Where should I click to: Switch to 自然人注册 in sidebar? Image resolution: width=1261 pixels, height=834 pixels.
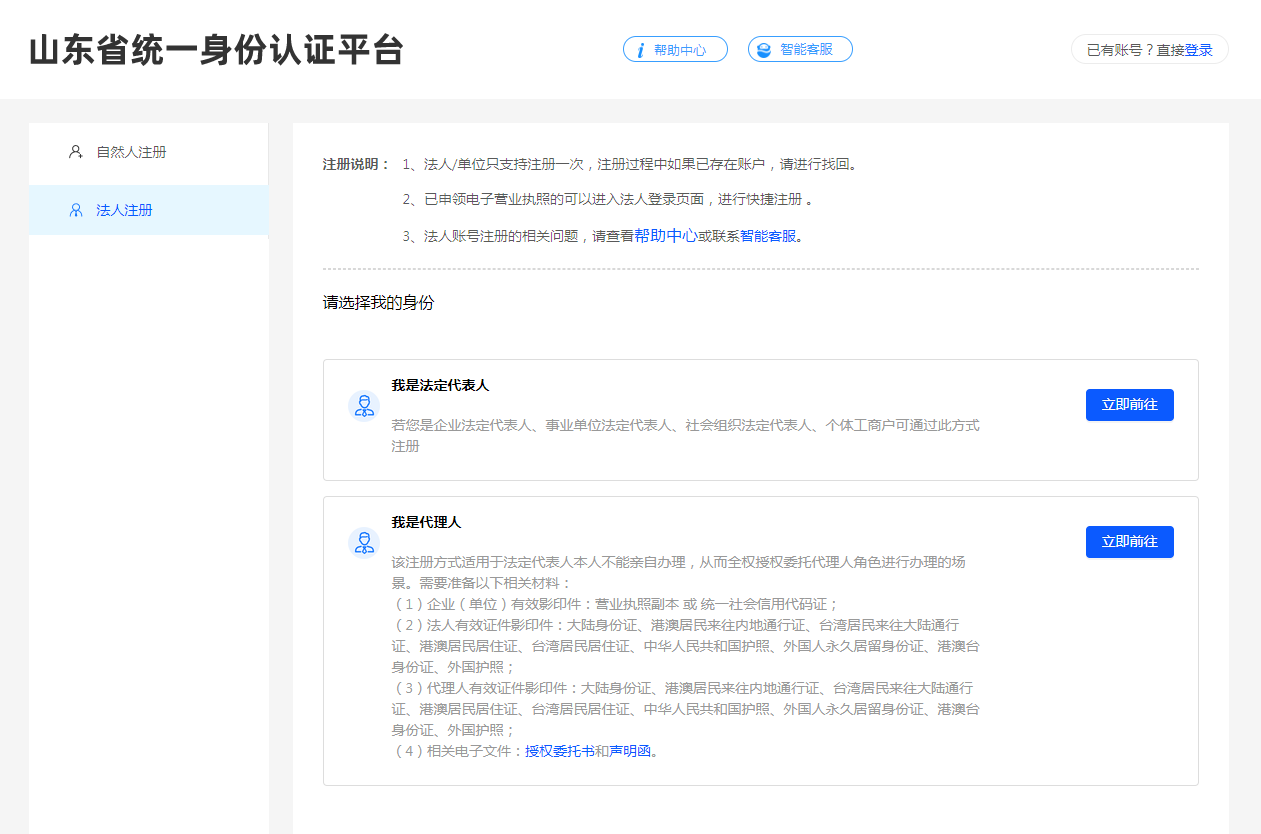coord(149,152)
